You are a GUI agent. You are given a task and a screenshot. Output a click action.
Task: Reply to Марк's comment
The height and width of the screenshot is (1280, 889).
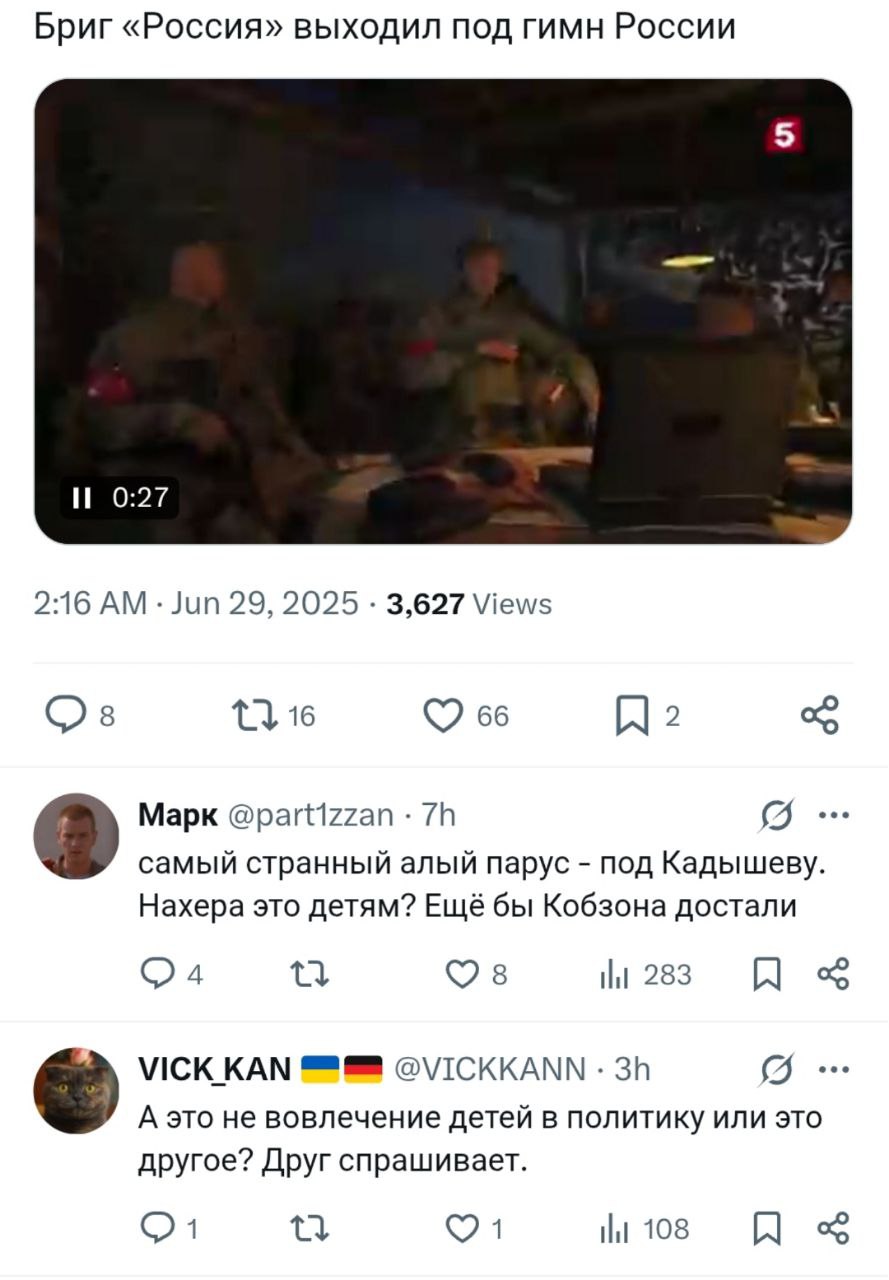[171, 974]
